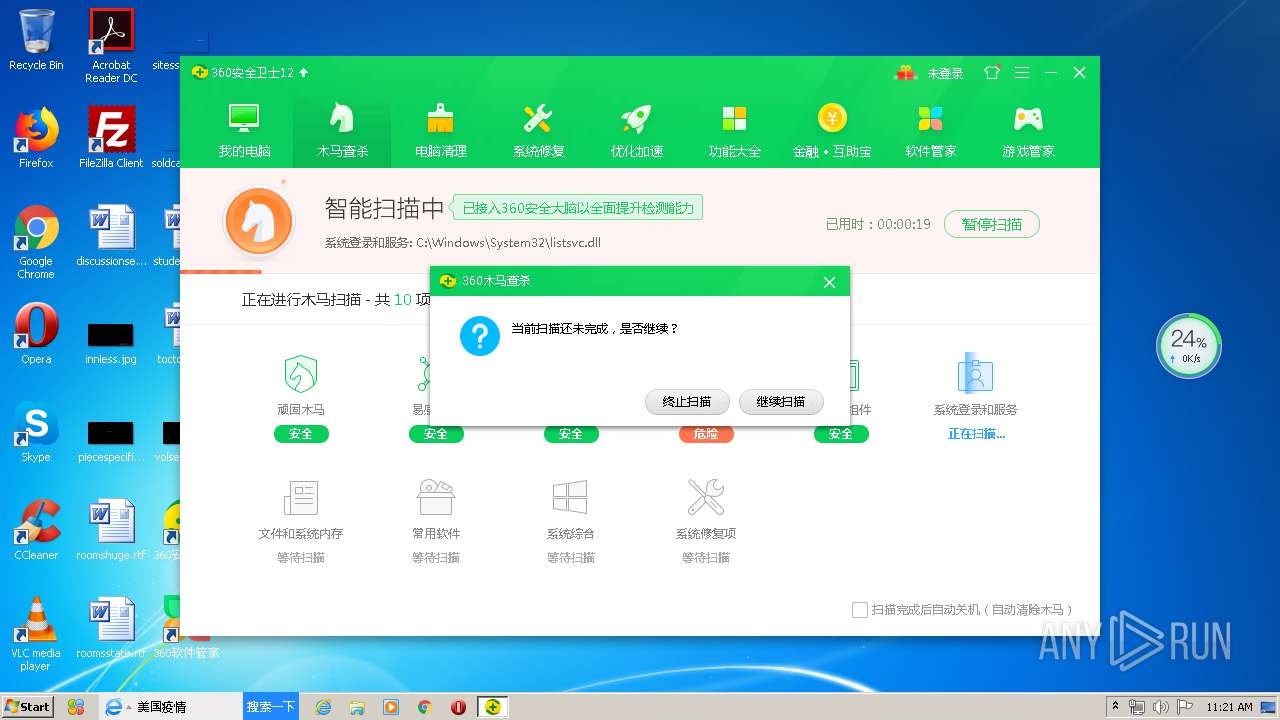The image size is (1280, 720).
Task: Click the 已接入360安全大脑 banner label
Action: pos(578,208)
